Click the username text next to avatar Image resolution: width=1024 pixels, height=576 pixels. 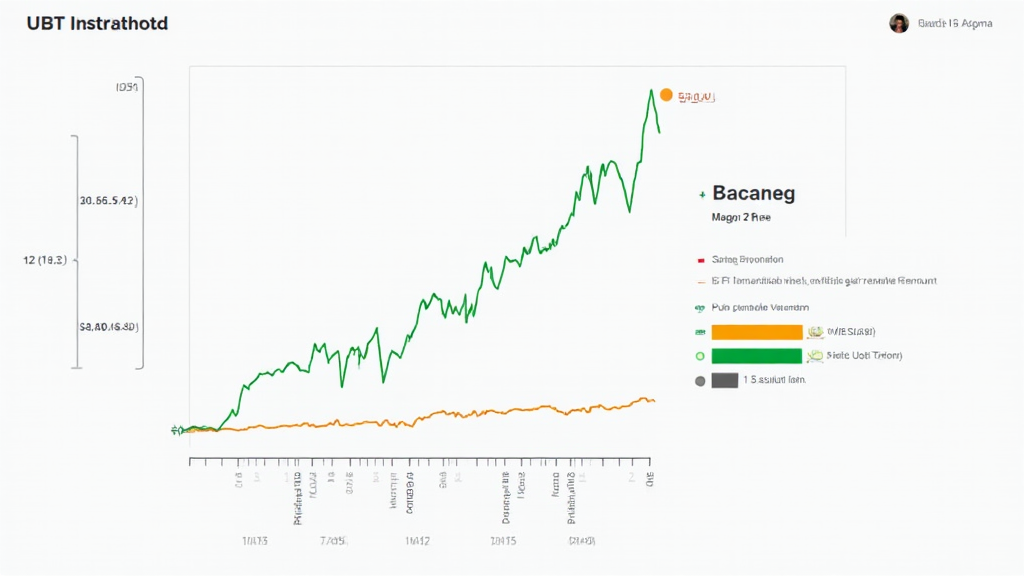click(x=954, y=23)
